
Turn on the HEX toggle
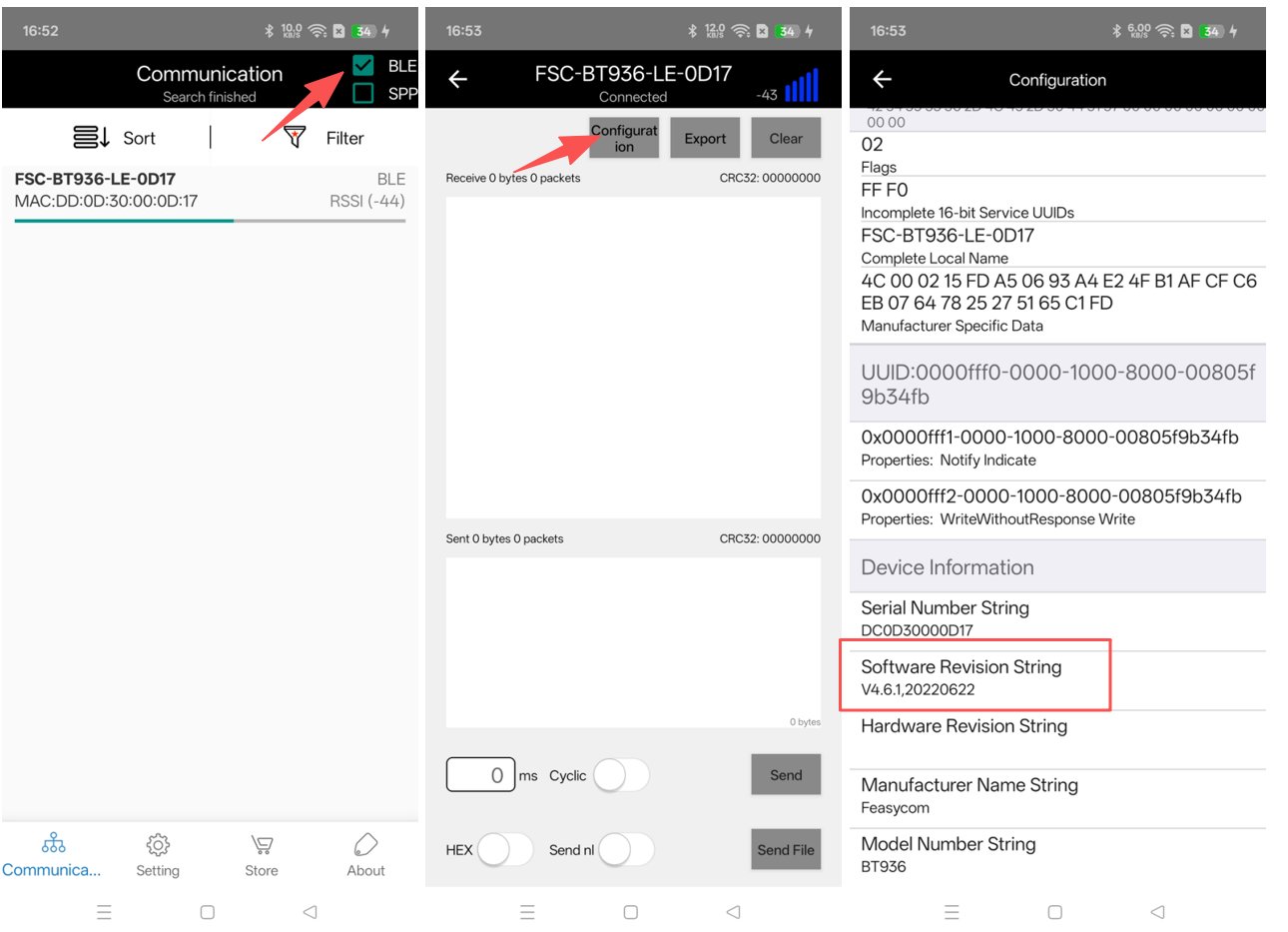click(x=504, y=850)
